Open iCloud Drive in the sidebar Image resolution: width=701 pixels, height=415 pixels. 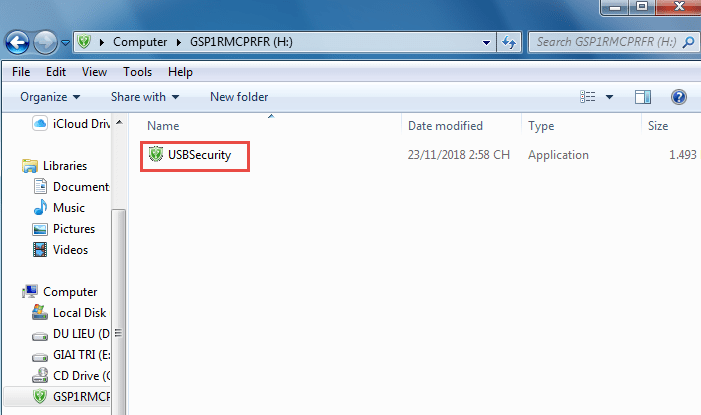coord(81,124)
